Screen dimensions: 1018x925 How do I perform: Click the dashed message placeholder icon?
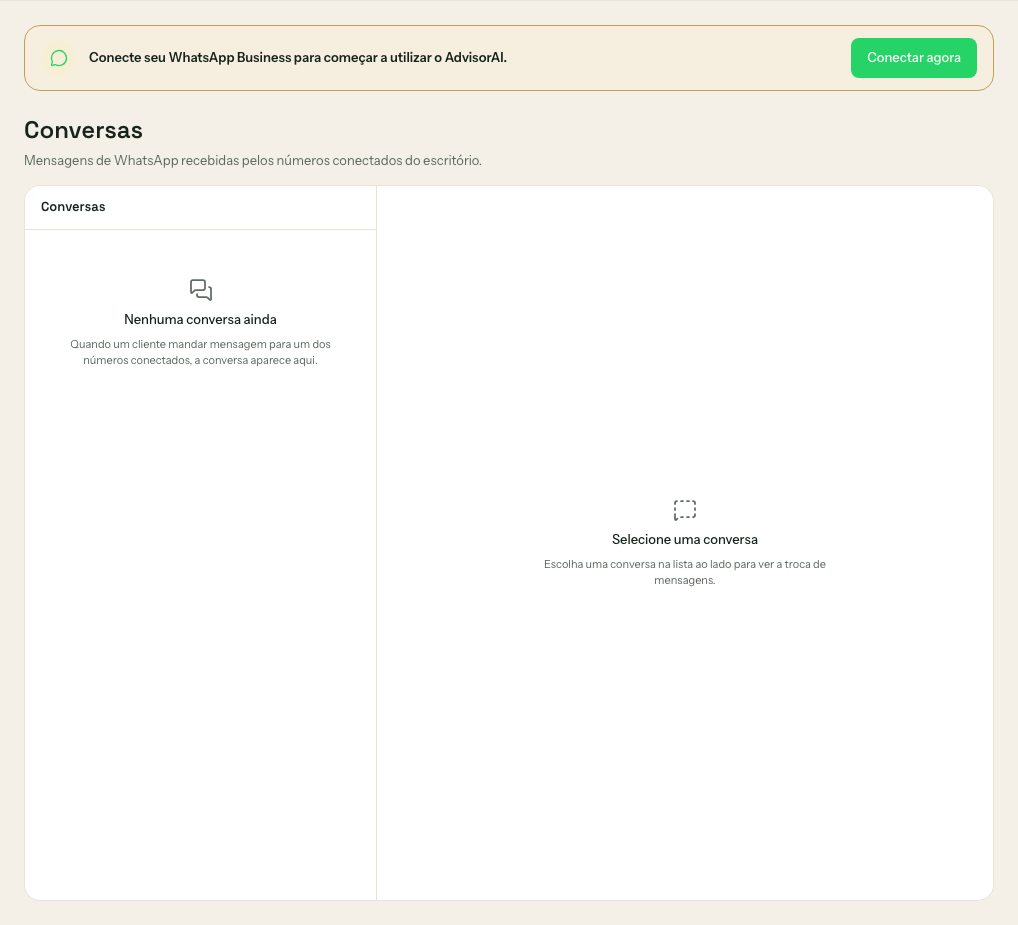(x=685, y=510)
